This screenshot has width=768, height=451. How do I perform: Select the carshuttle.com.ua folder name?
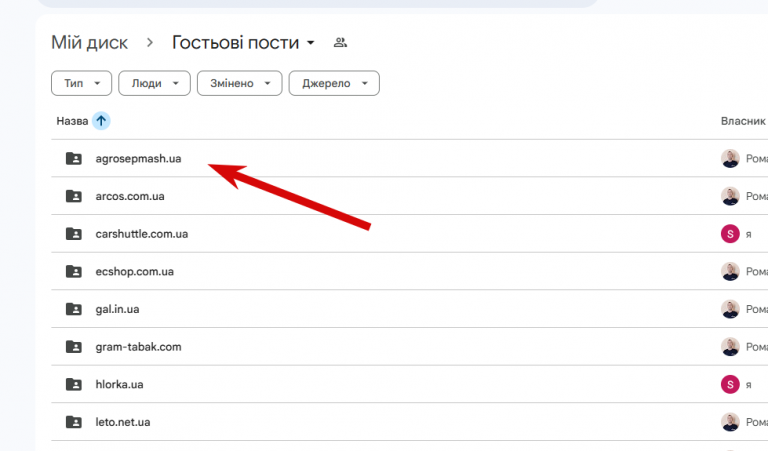point(142,234)
